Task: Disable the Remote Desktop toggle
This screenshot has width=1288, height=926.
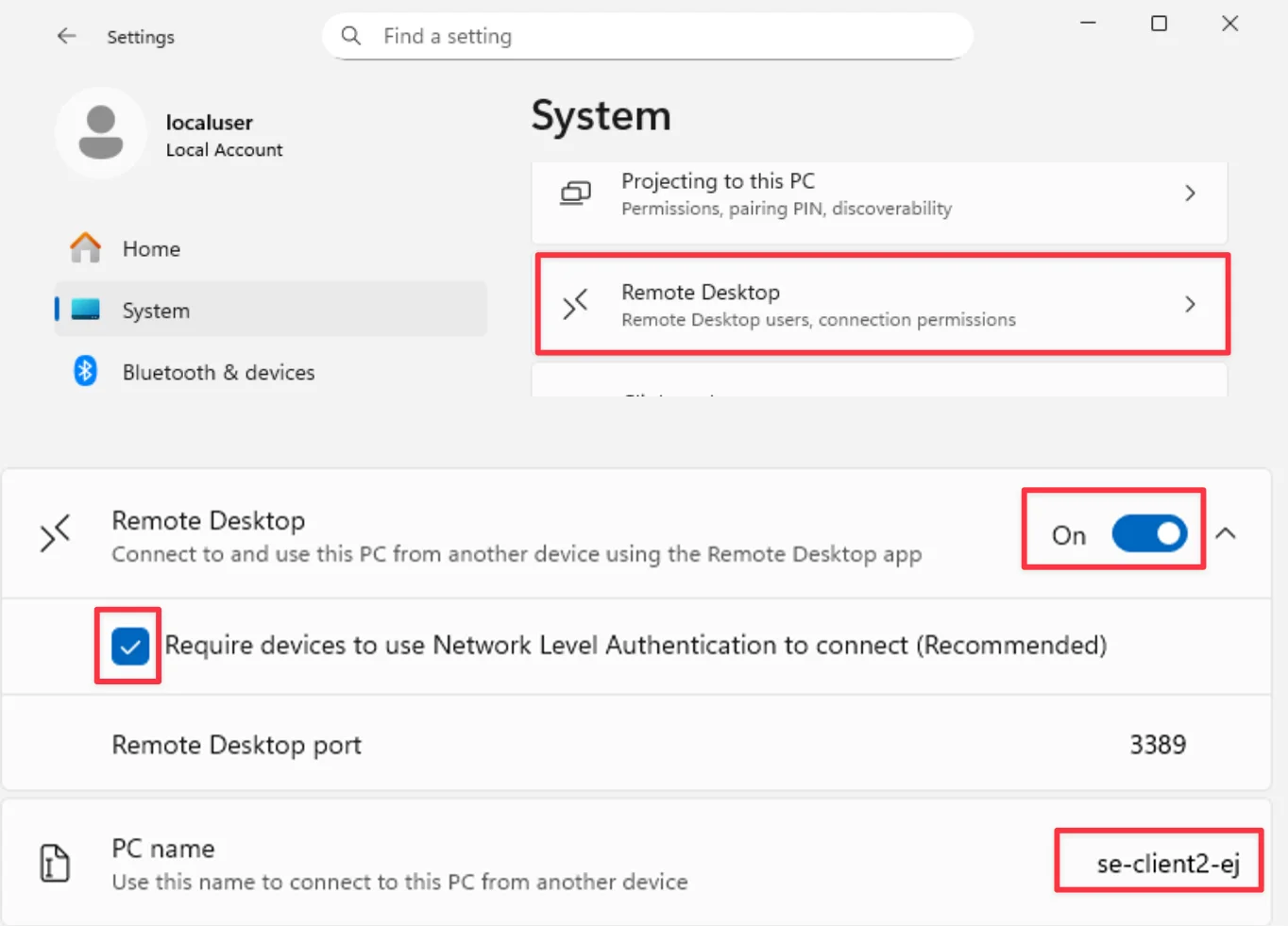Action: pos(1148,533)
